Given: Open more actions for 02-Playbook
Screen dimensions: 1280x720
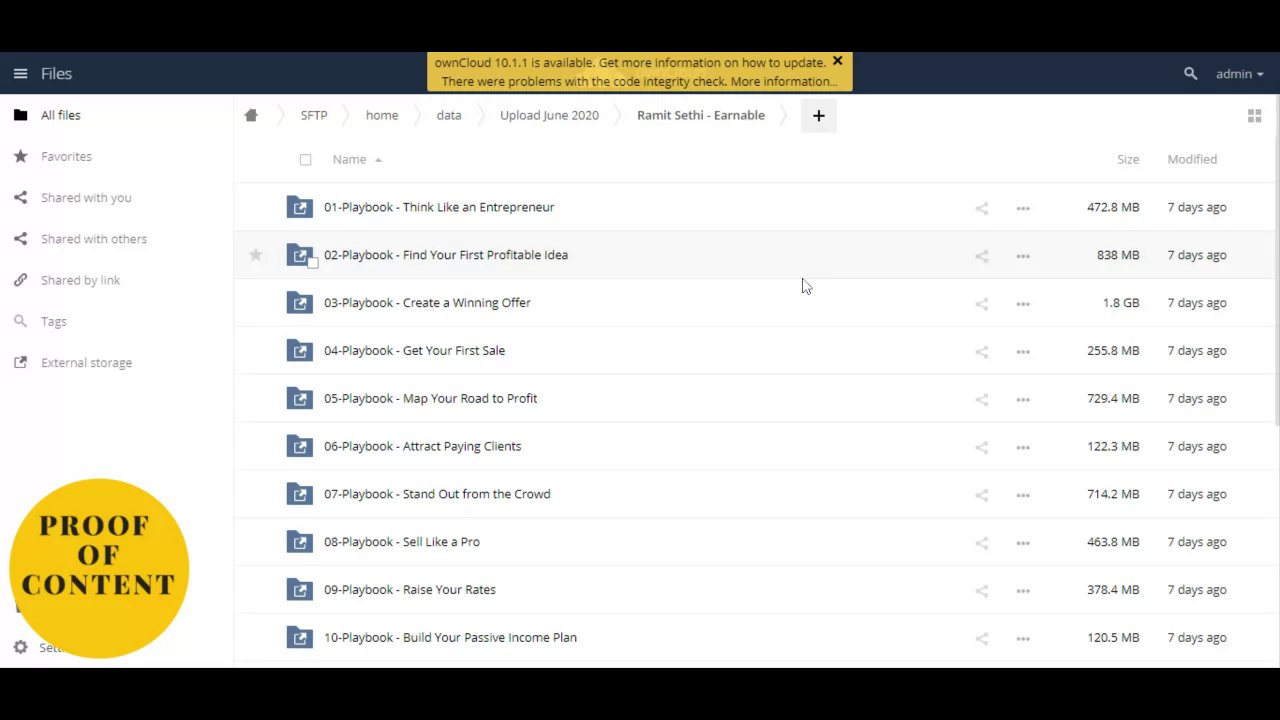Looking at the screenshot, I should point(1022,256).
